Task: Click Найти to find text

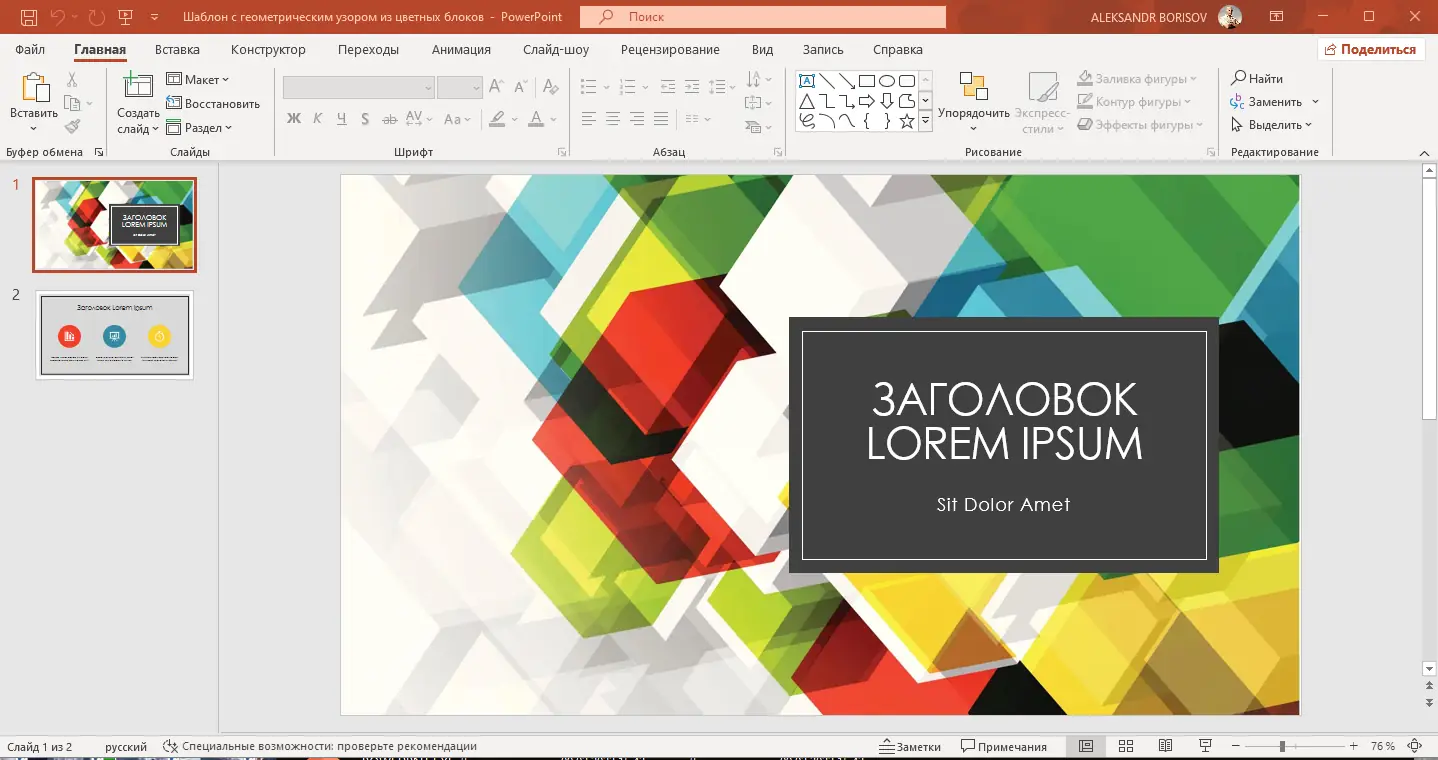Action: pyautogui.click(x=1257, y=78)
